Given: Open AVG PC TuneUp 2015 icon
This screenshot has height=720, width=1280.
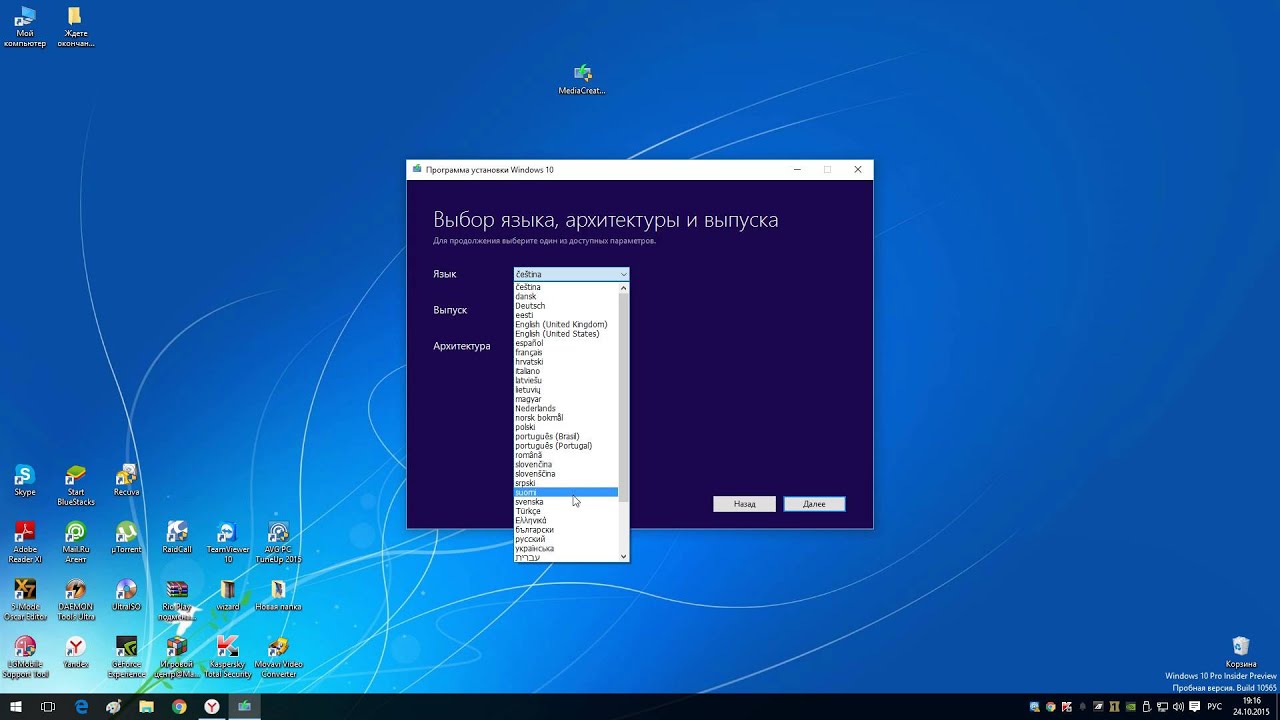Looking at the screenshot, I should (278, 542).
